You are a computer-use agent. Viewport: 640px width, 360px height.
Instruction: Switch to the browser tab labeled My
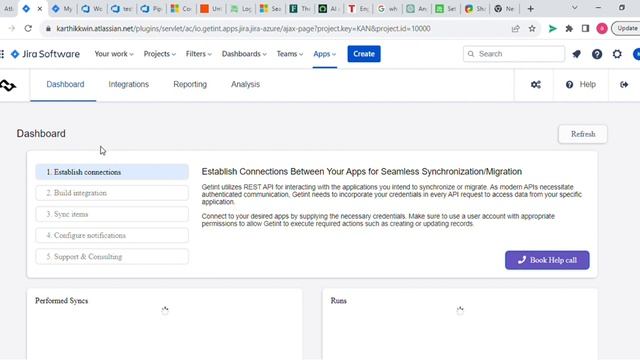coord(62,9)
